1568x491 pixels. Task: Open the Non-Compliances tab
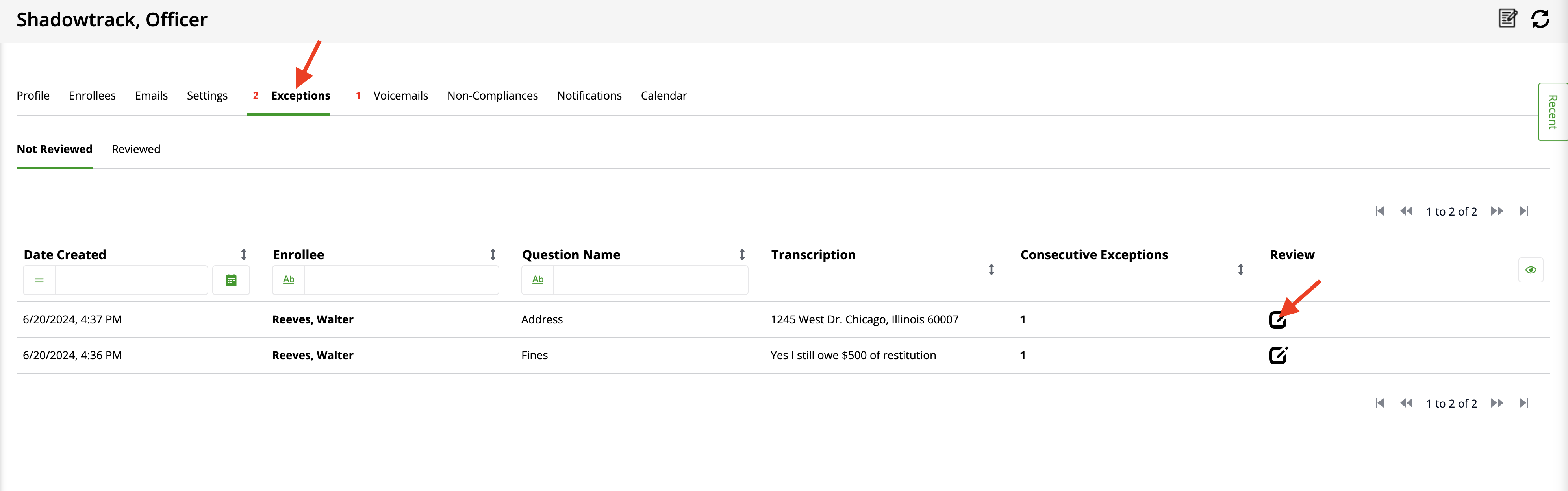tap(492, 96)
